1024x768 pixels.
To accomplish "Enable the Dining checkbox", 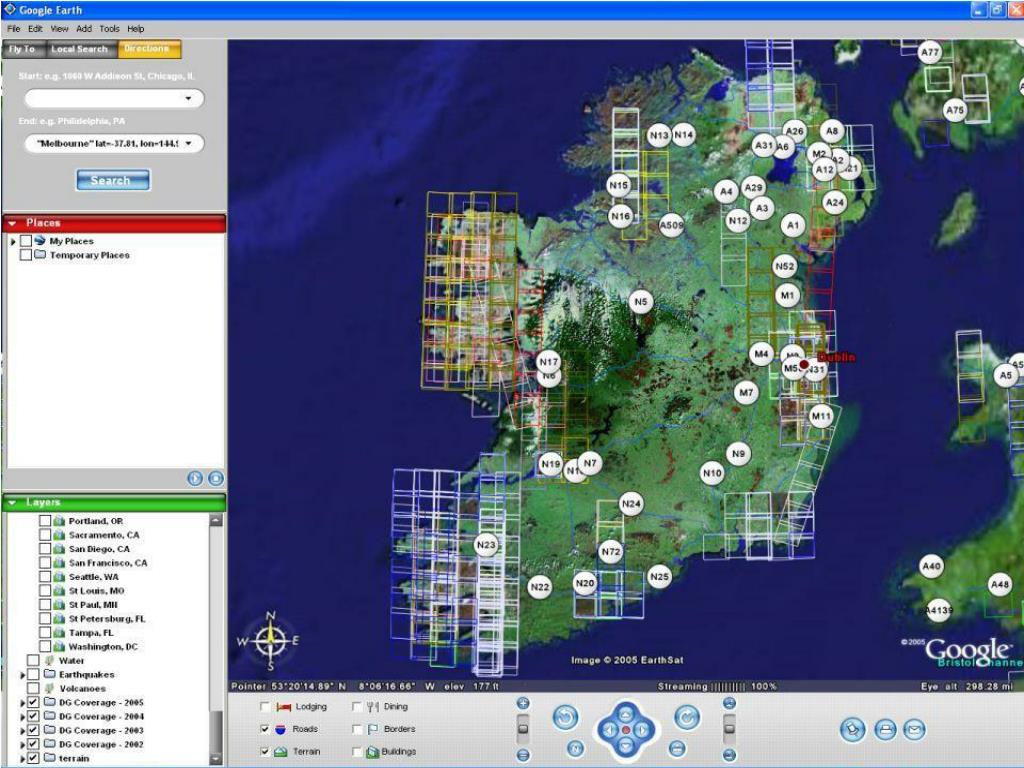I will (x=357, y=707).
